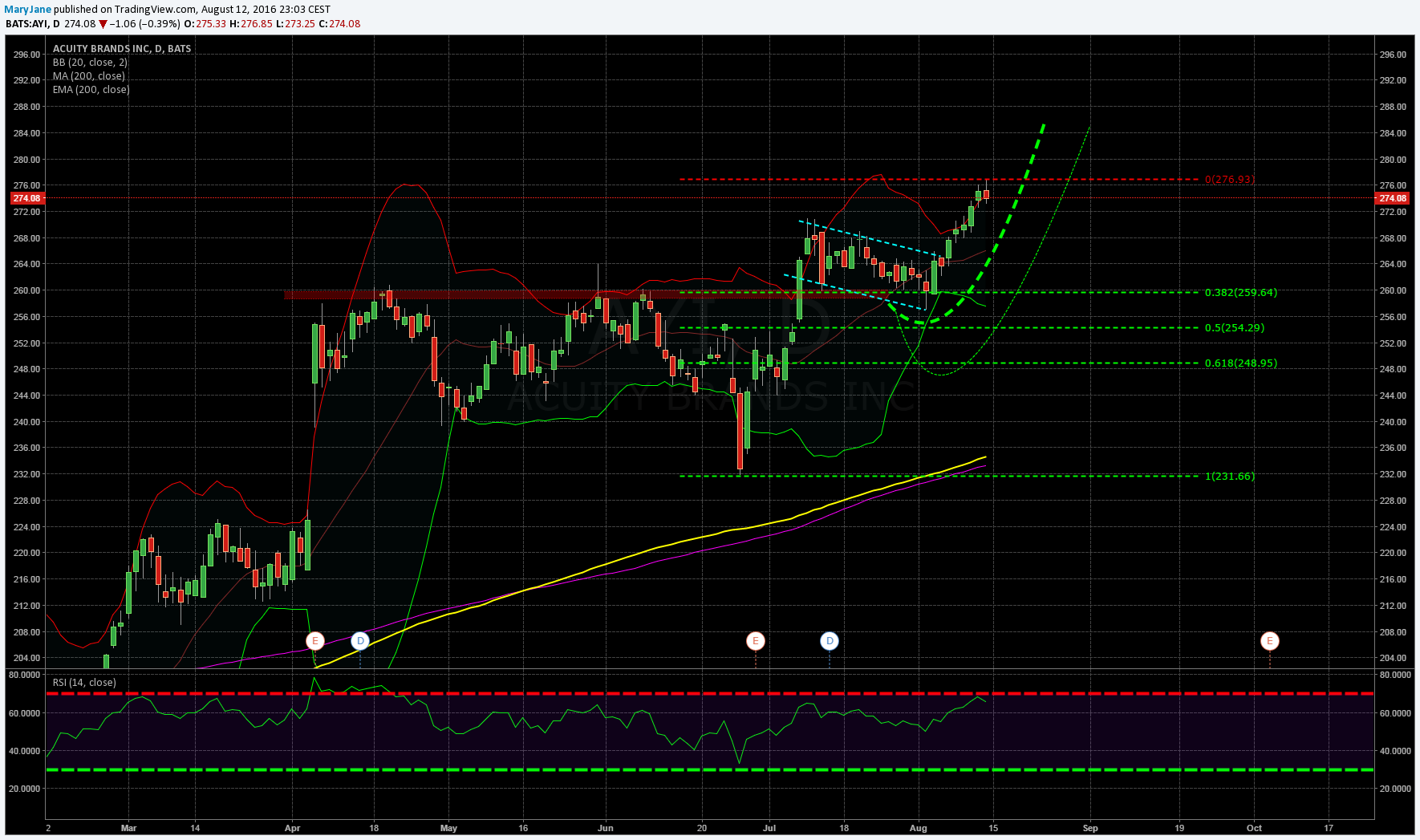Image resolution: width=1420 pixels, height=840 pixels.
Task: Click the ACUITY BRANDS INC, D, BATS title
Action: [122, 49]
